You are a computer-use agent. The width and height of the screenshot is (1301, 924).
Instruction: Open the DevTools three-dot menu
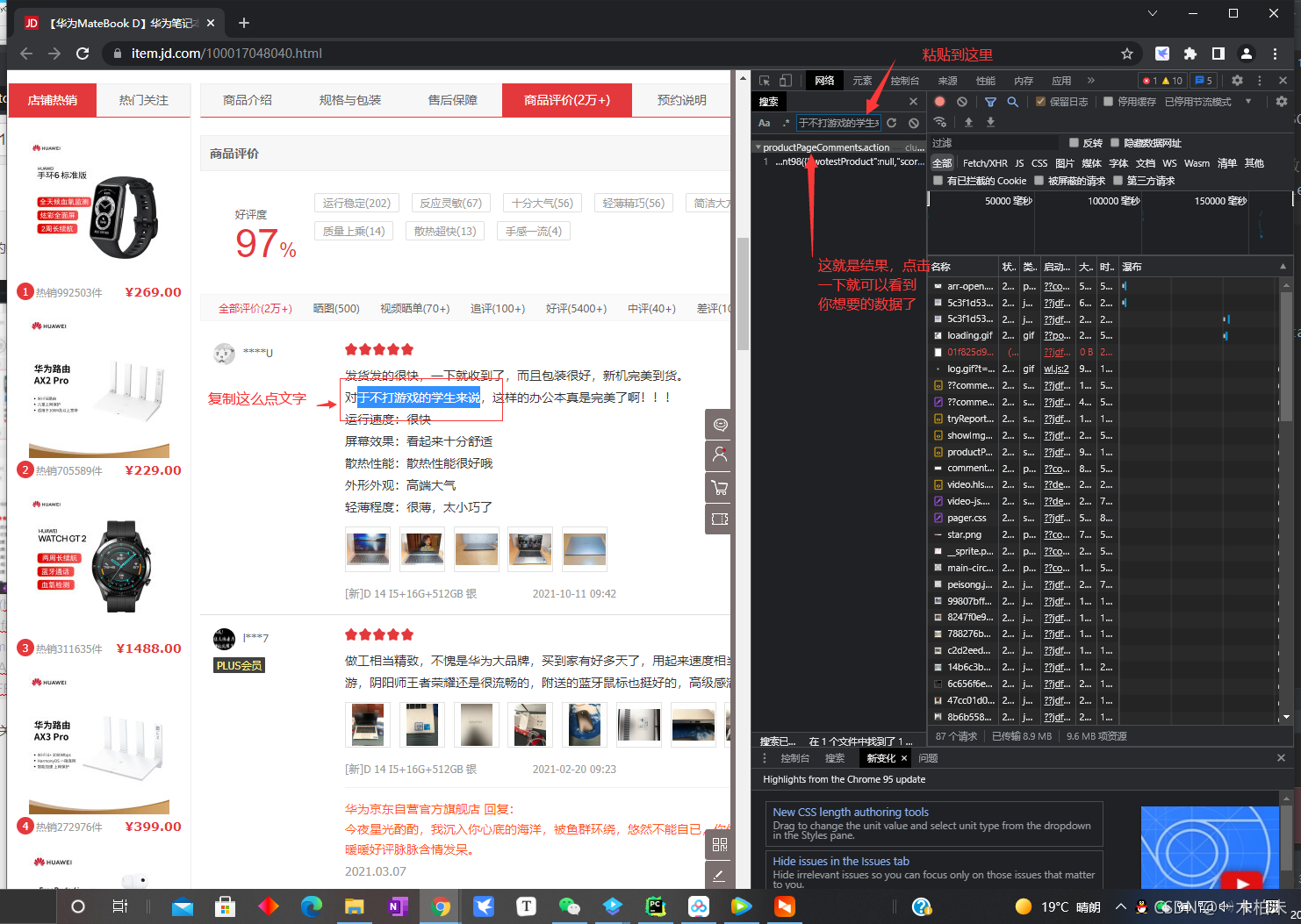click(1260, 80)
